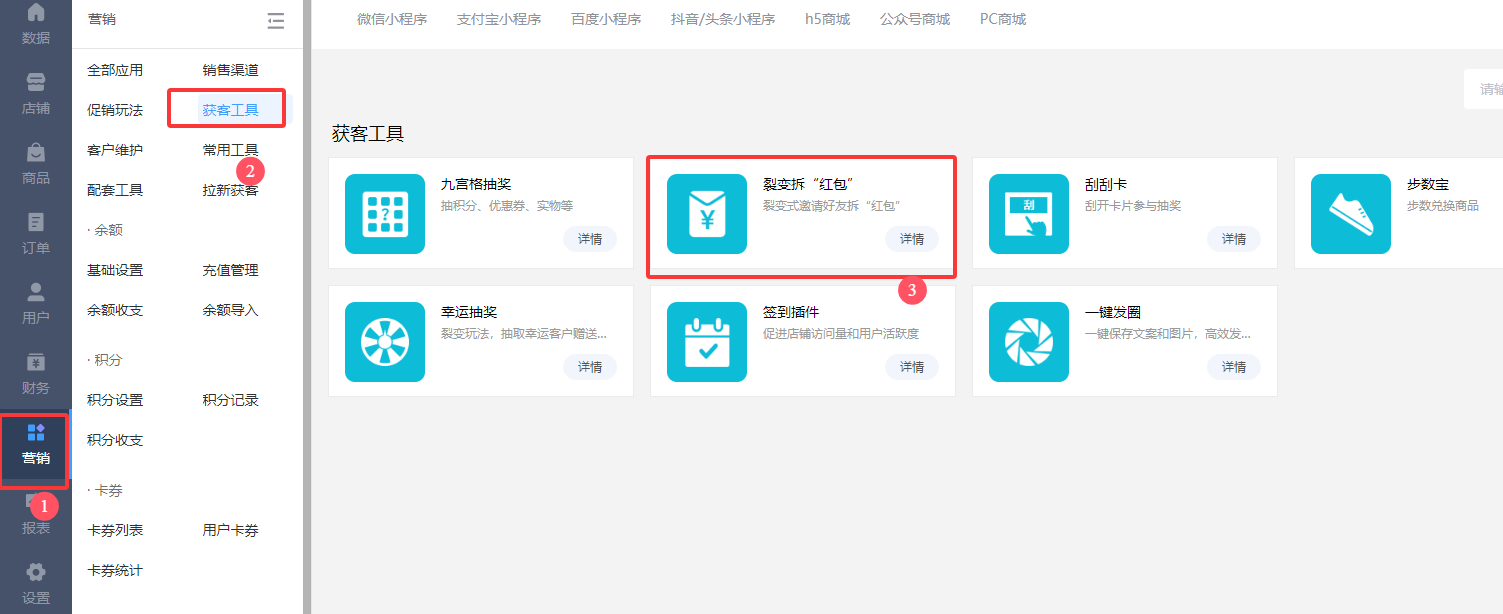1503x614 pixels.
Task: Click the 签到插件 calendar icon
Action: coord(707,342)
